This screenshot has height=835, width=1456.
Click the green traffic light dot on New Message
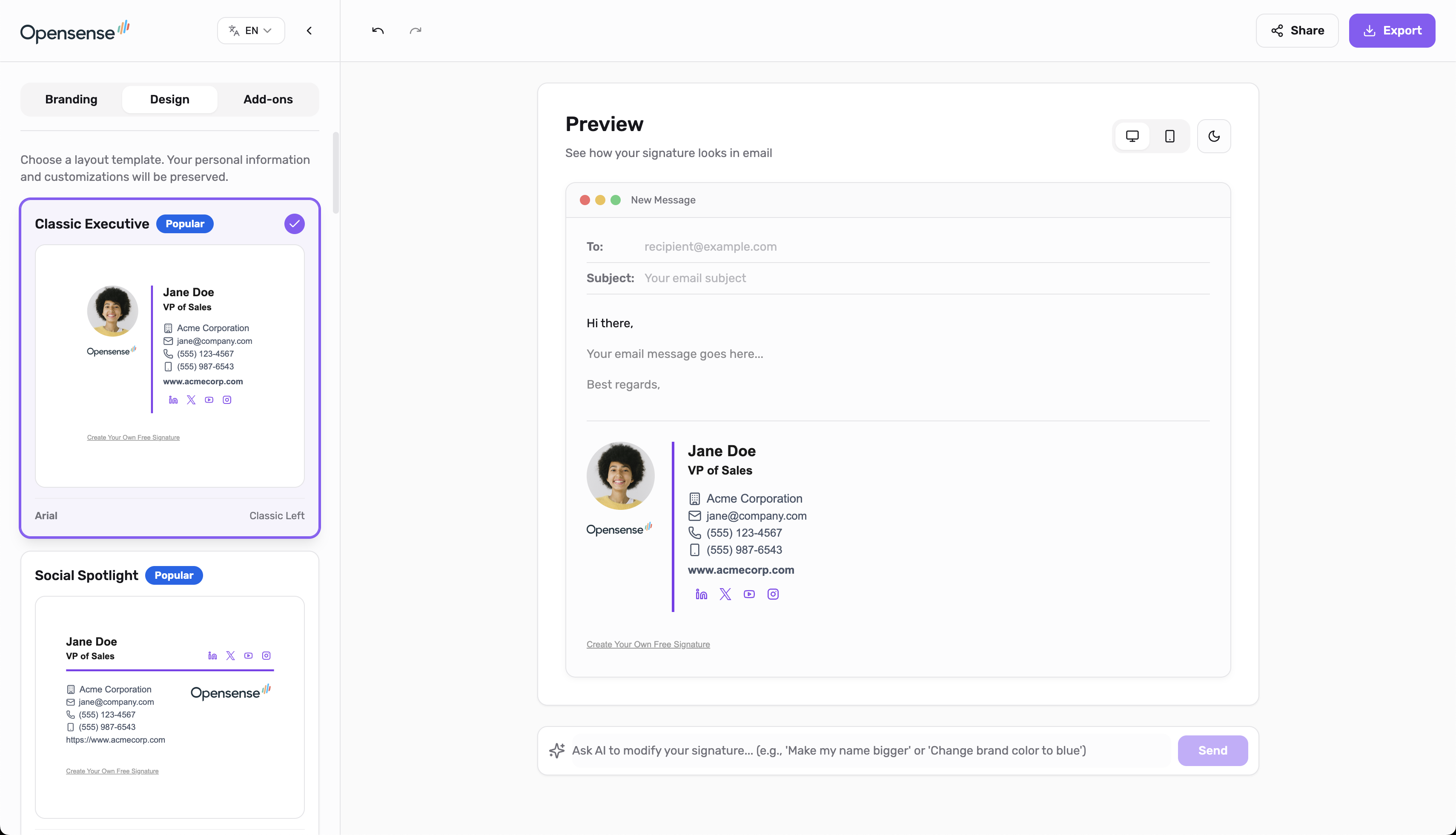616,200
